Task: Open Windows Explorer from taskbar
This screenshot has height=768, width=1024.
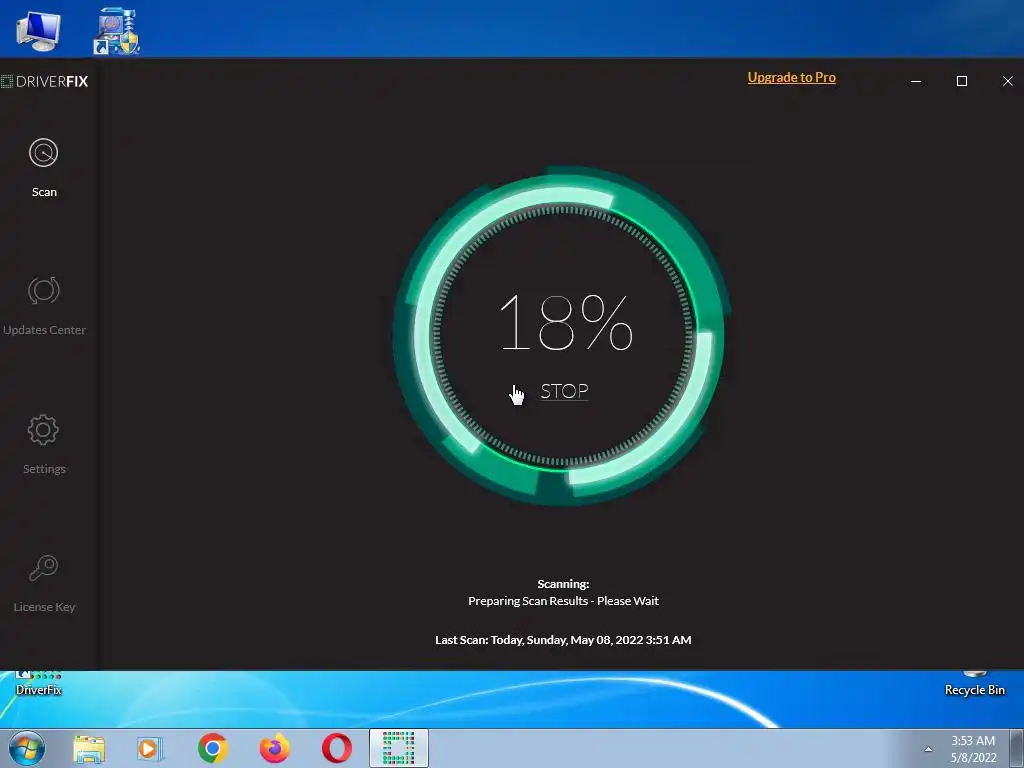Action: coord(89,748)
